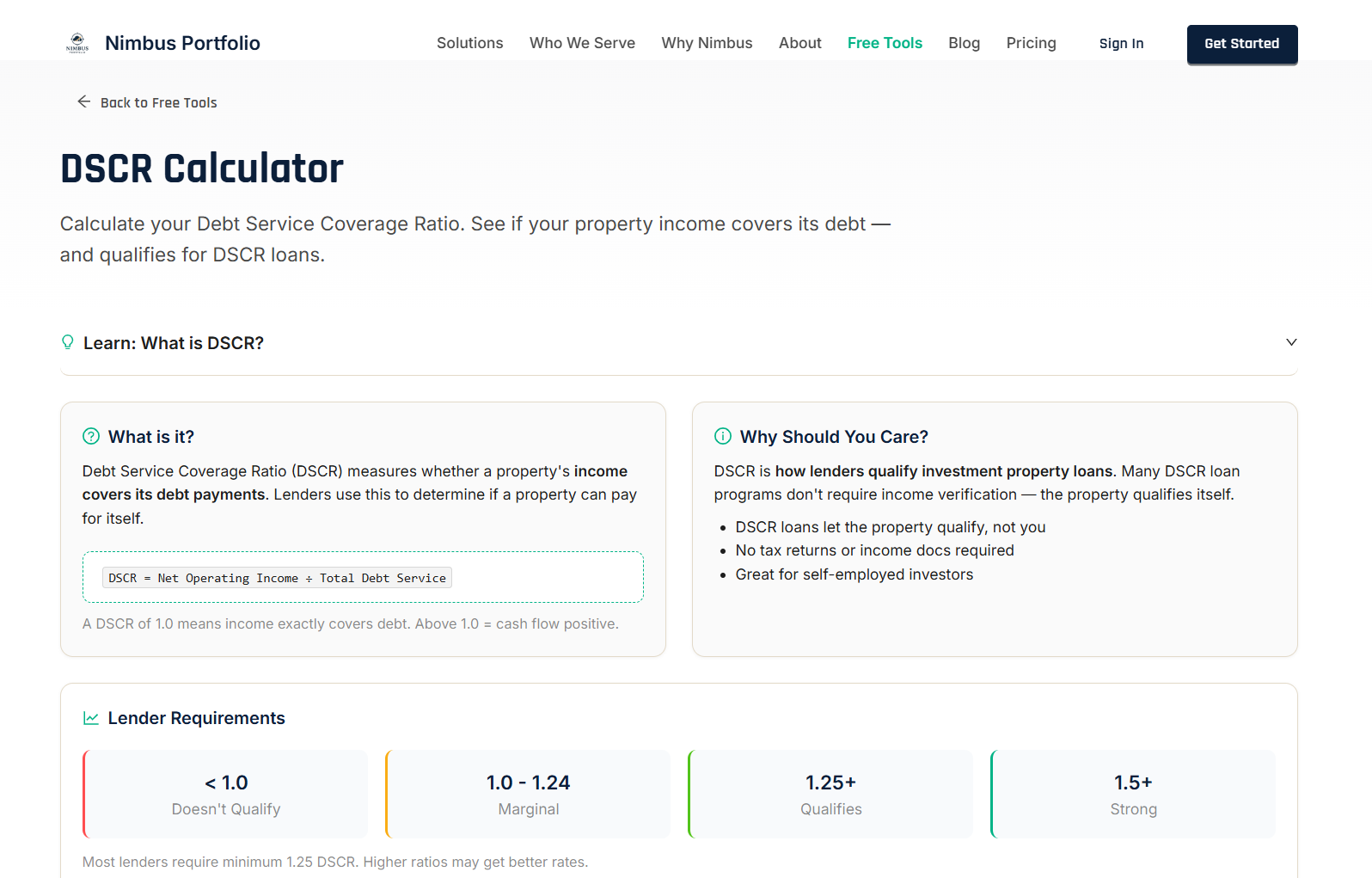Go to Why Nimbus page

707,43
